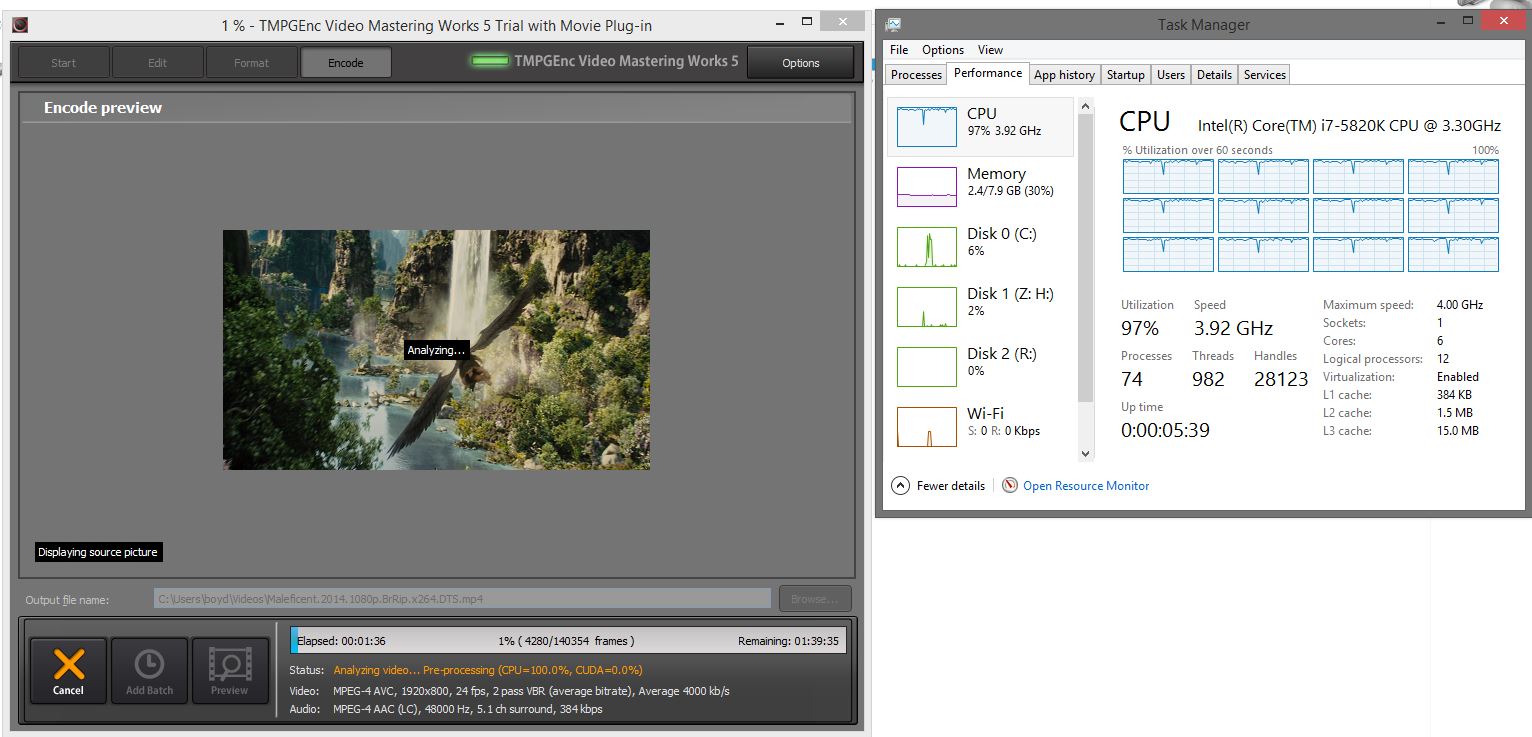Image resolution: width=1532 pixels, height=737 pixels.
Task: Click the Resource Monitor gauge icon
Action: (1009, 485)
